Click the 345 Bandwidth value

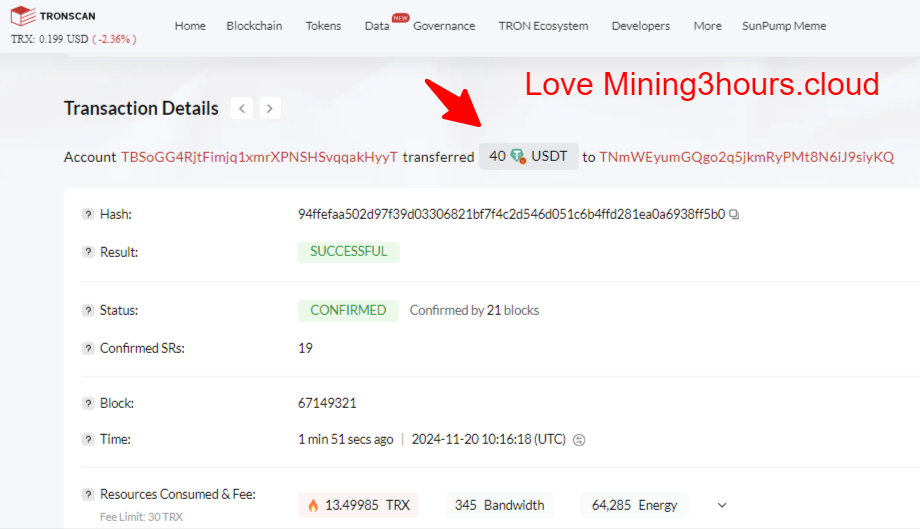tap(499, 505)
